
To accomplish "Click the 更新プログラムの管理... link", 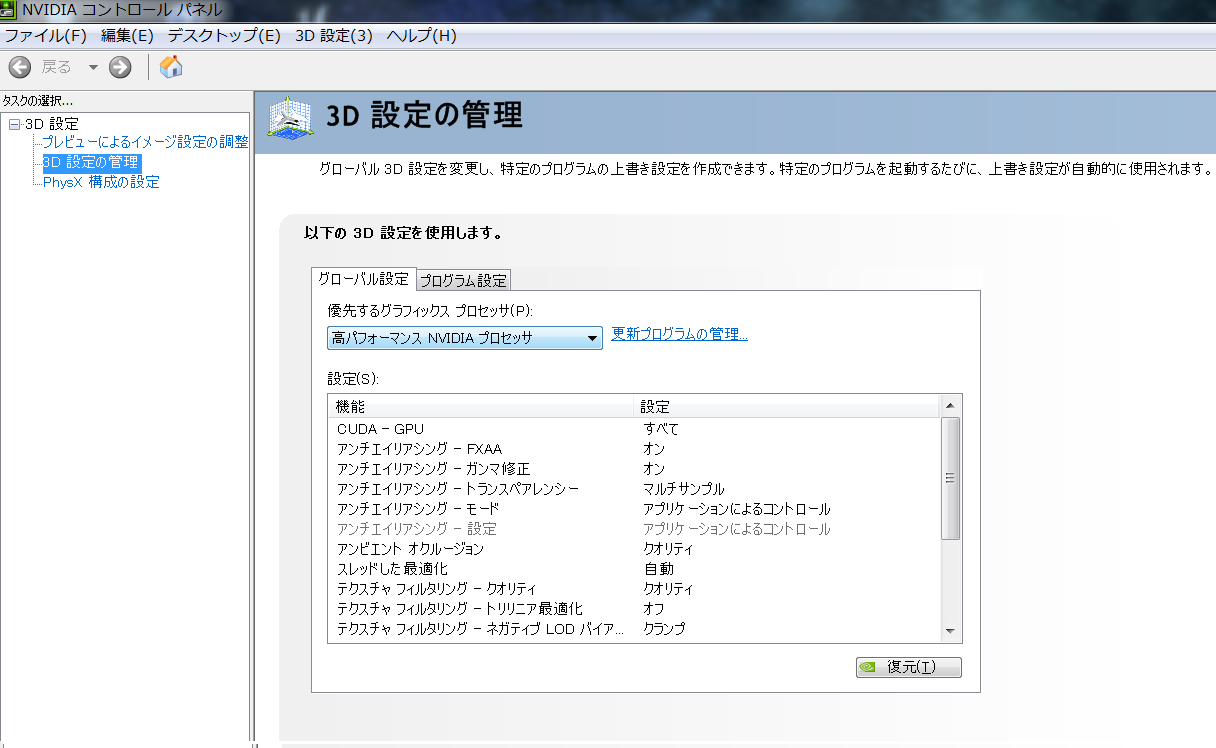I will [680, 334].
